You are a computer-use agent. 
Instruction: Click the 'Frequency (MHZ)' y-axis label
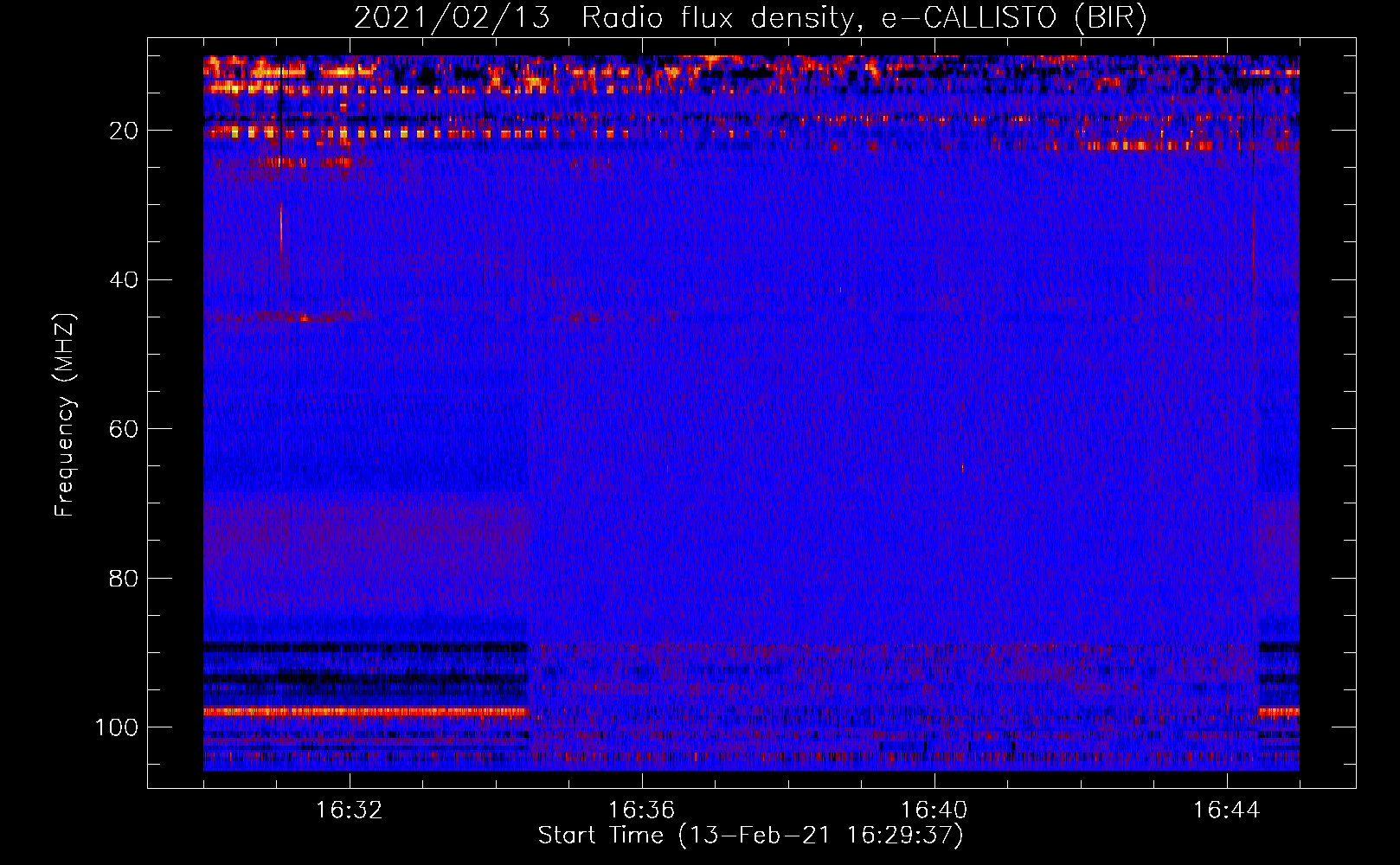(65, 415)
